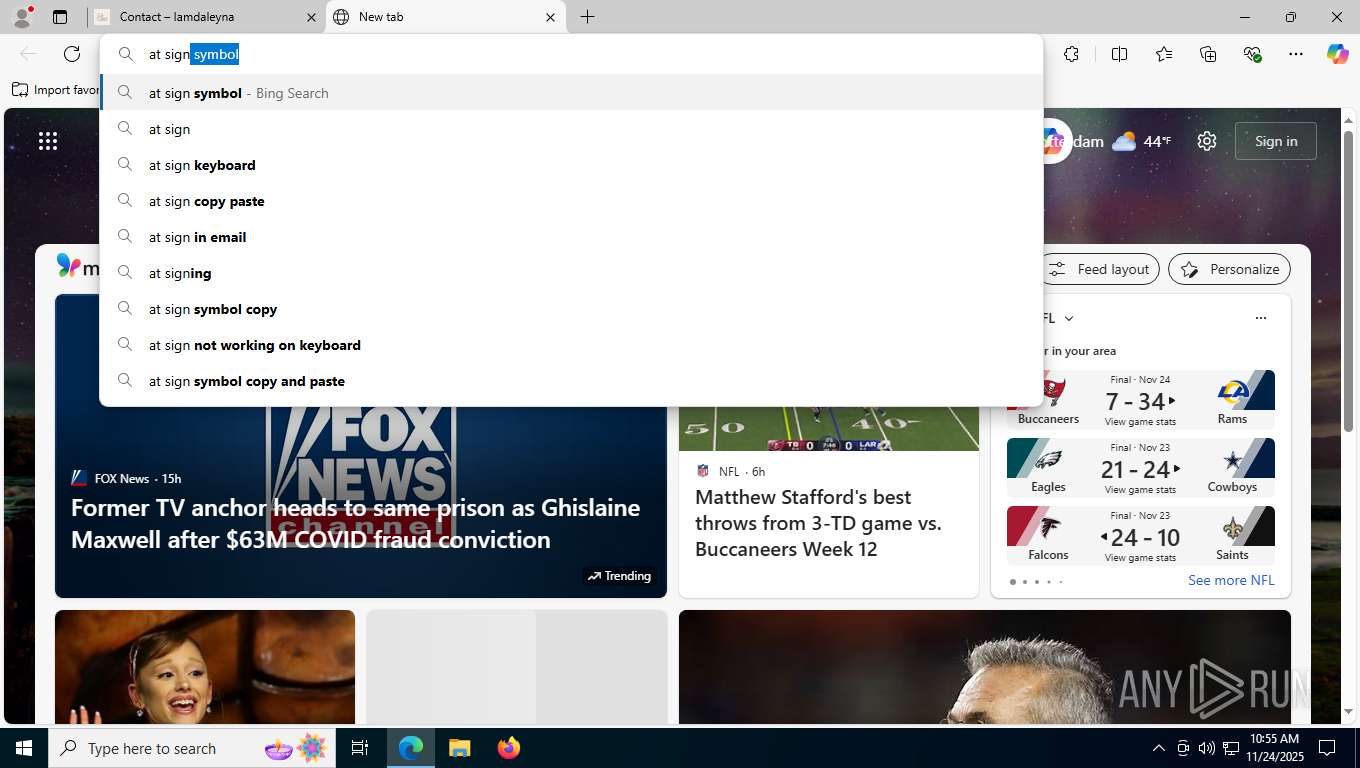Open the browser profile icon
Screen dimensions: 1360x768
[x=21, y=17]
